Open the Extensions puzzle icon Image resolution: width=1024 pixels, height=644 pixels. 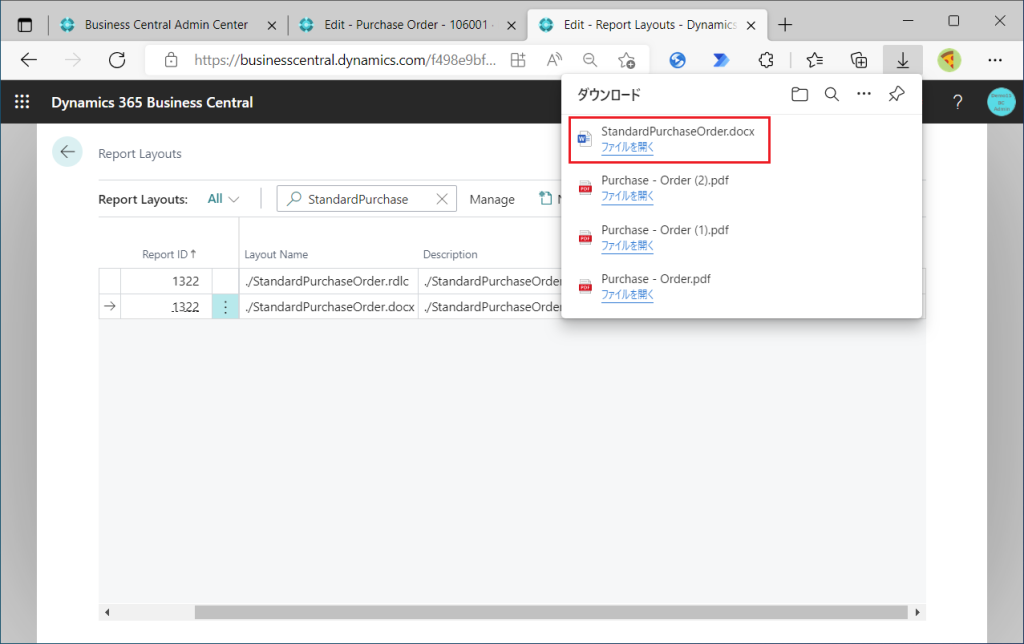[x=765, y=60]
